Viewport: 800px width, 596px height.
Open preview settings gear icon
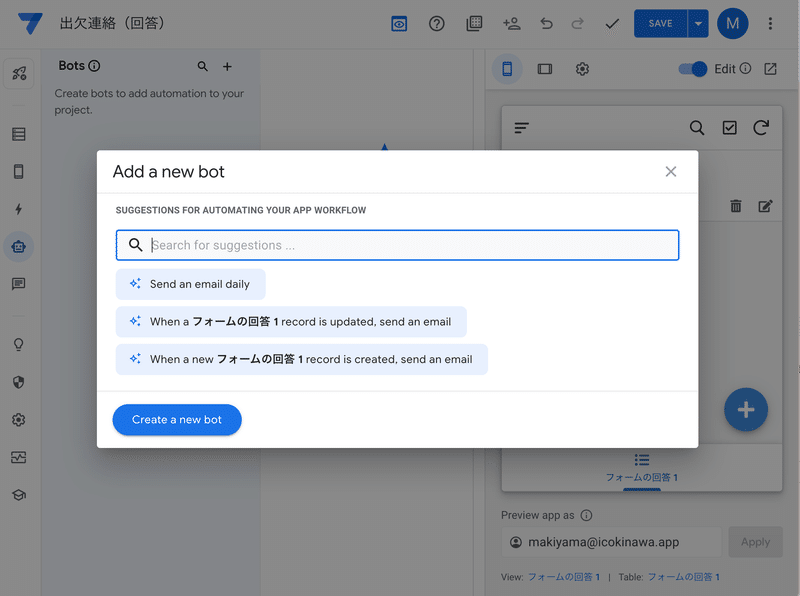point(582,69)
